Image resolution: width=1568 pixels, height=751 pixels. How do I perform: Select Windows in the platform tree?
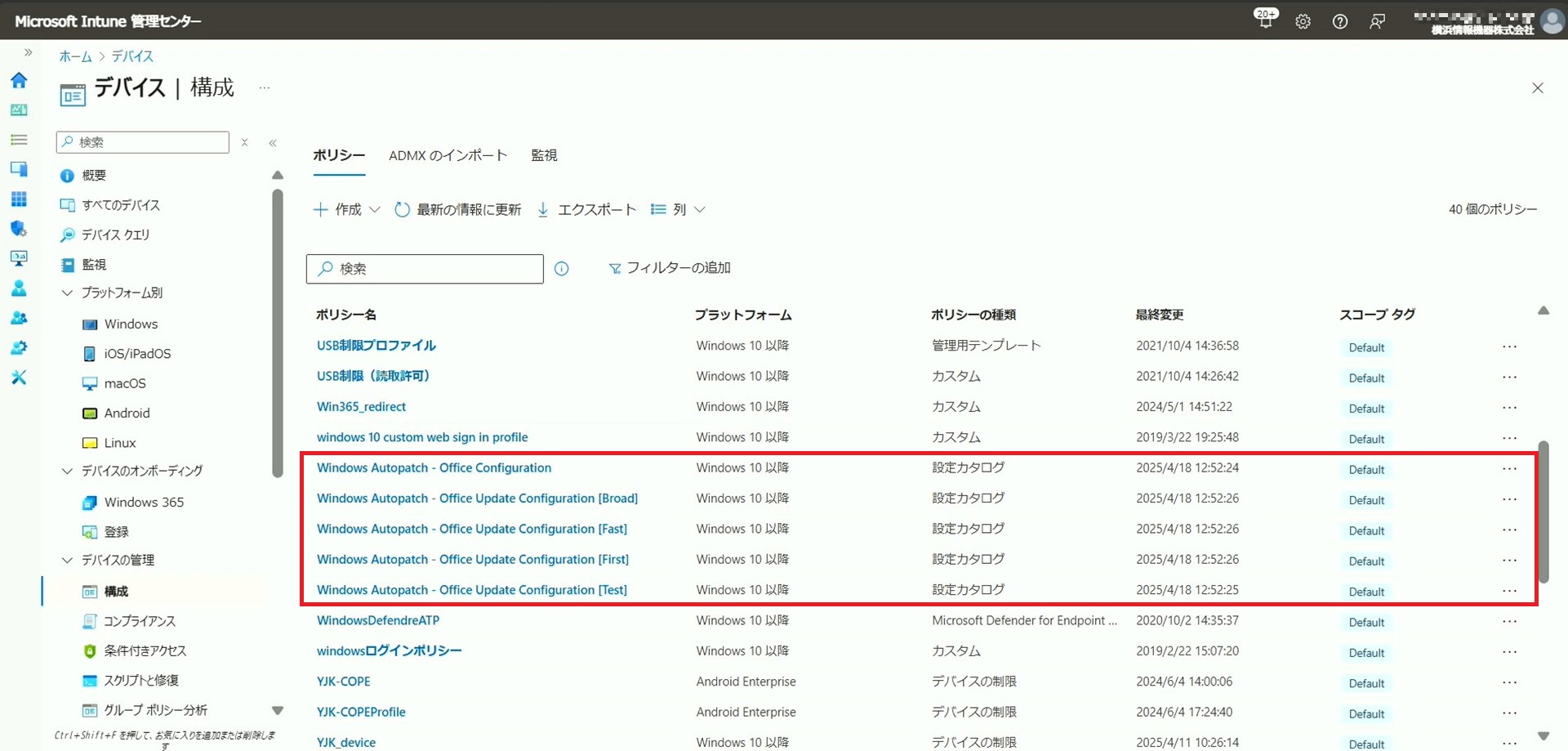[x=131, y=324]
